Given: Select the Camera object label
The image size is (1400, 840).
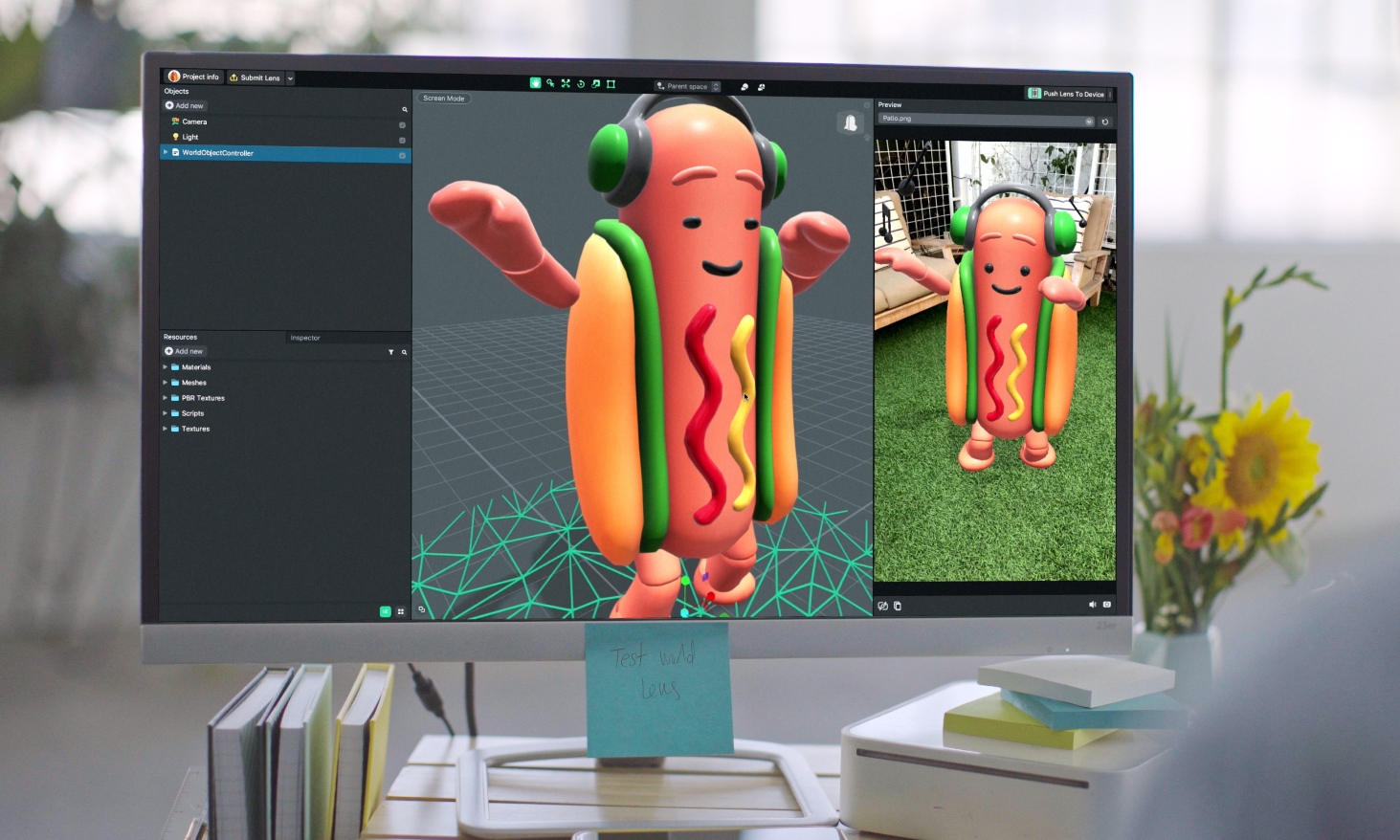Looking at the screenshot, I should 194,122.
